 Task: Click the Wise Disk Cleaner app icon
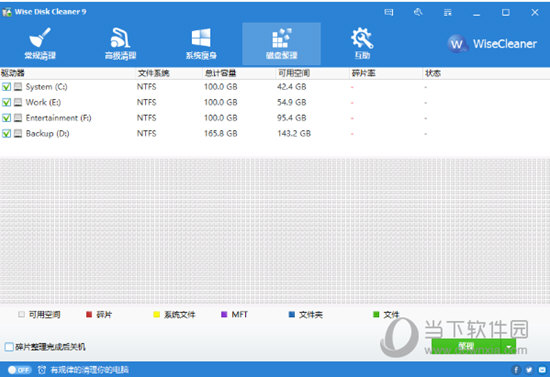(6, 12)
